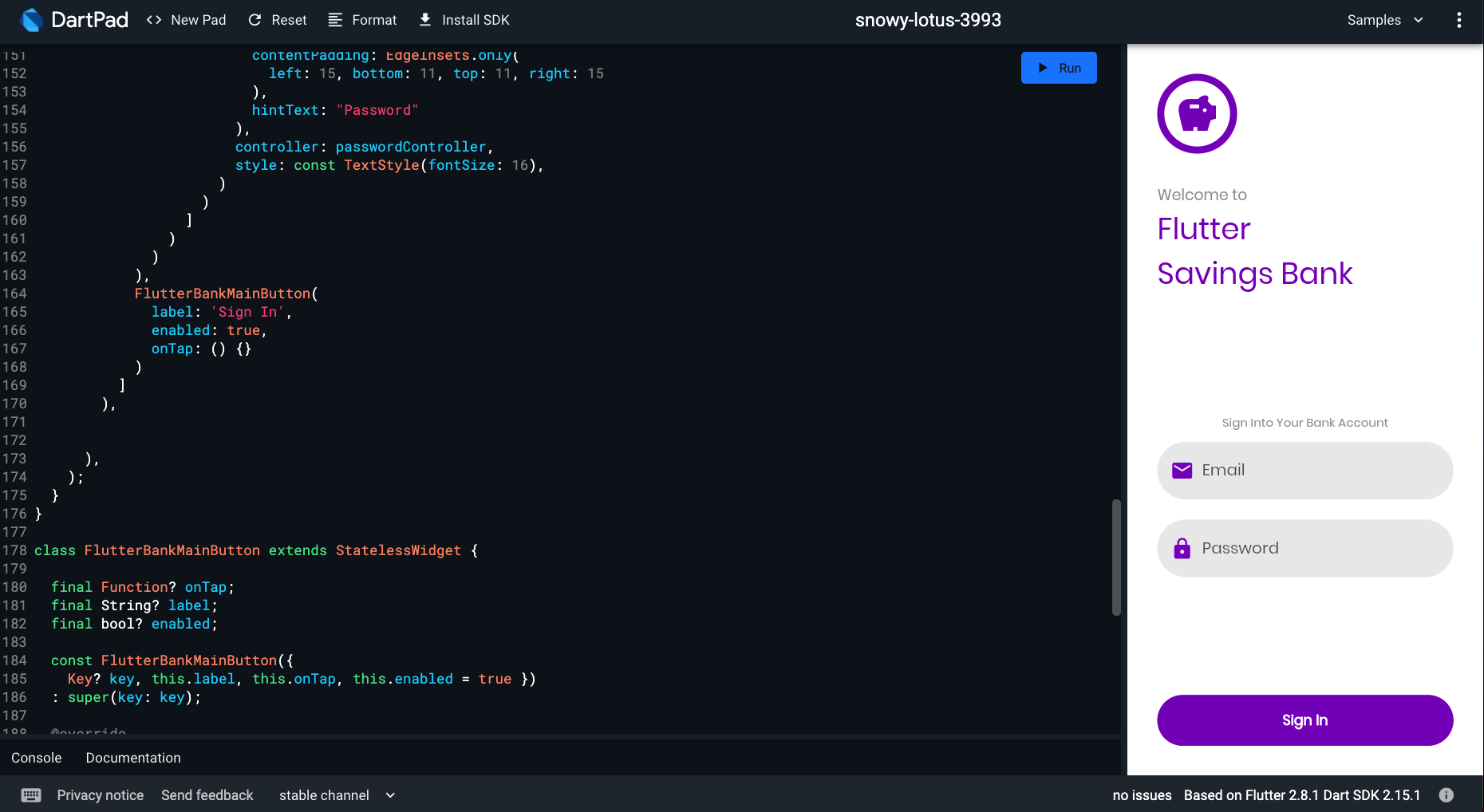
Task: Click the purple Sign In button
Action: pyautogui.click(x=1305, y=720)
